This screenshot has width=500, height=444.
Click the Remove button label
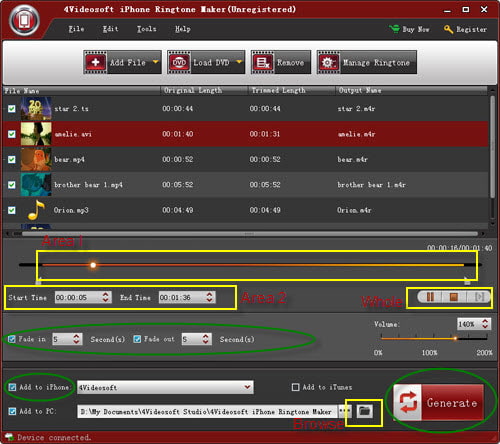pyautogui.click(x=290, y=62)
